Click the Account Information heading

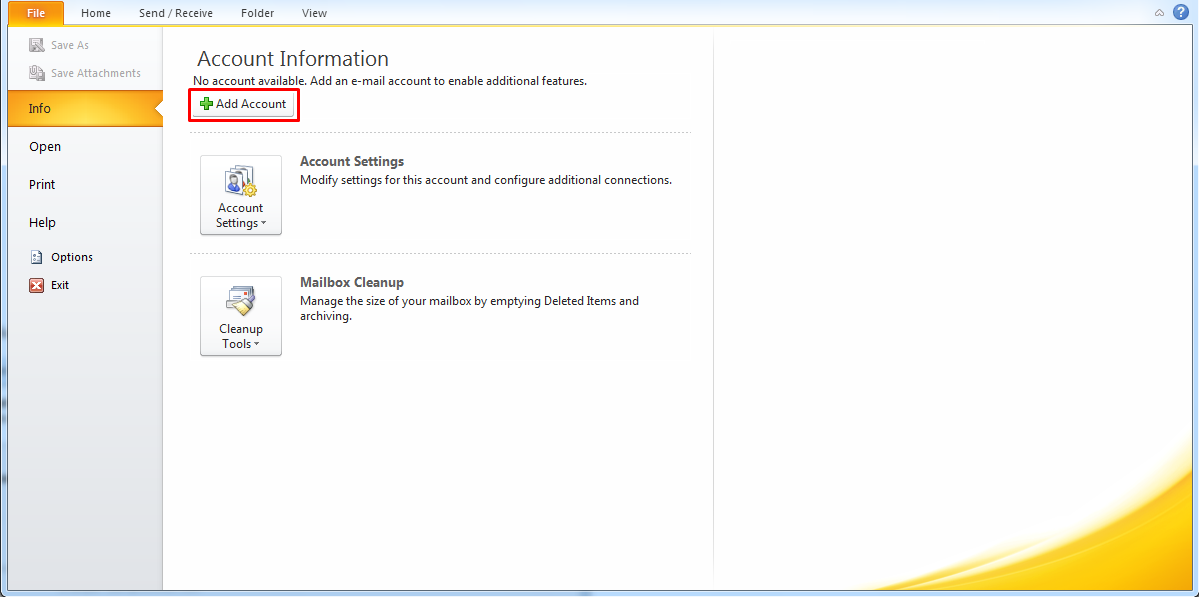293,59
